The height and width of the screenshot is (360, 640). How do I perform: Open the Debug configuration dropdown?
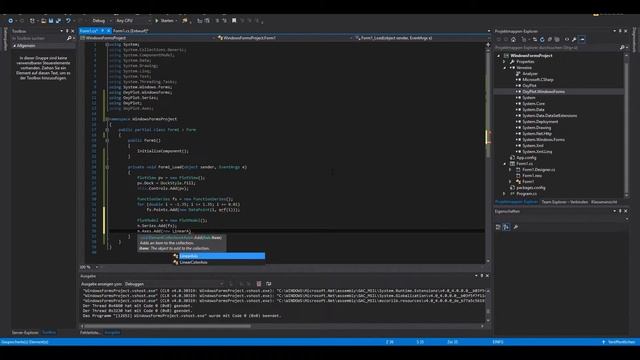coord(101,20)
